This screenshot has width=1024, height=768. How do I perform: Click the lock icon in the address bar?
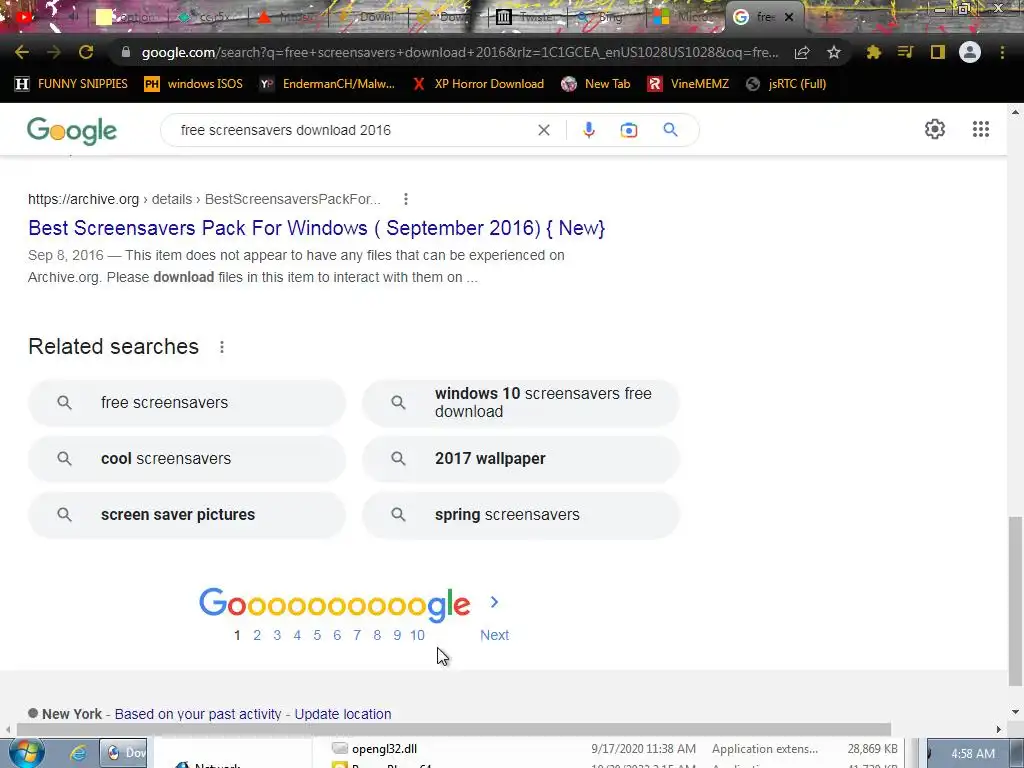click(x=126, y=52)
